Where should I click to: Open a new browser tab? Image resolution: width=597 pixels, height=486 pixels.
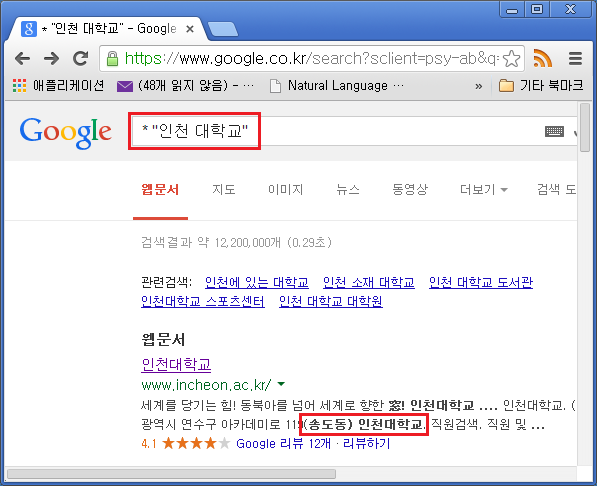coord(223,29)
